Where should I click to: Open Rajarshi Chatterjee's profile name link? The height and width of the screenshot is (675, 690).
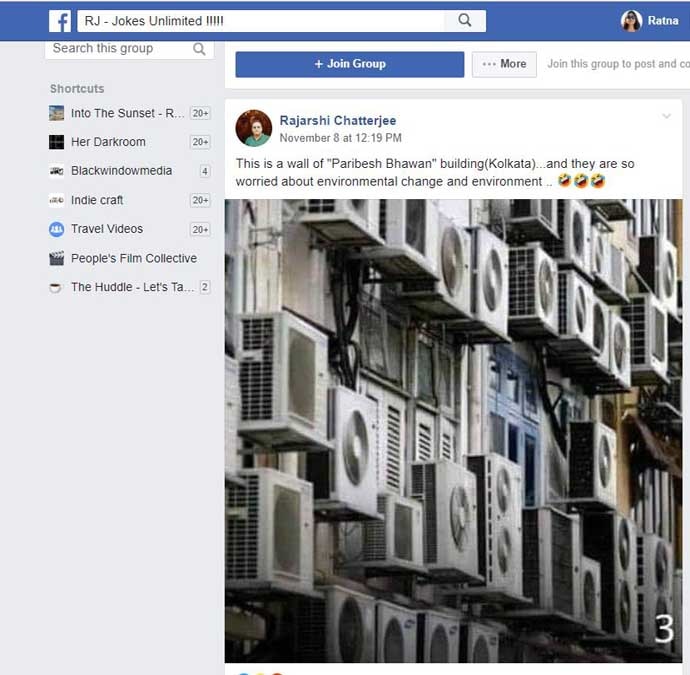tap(337, 120)
